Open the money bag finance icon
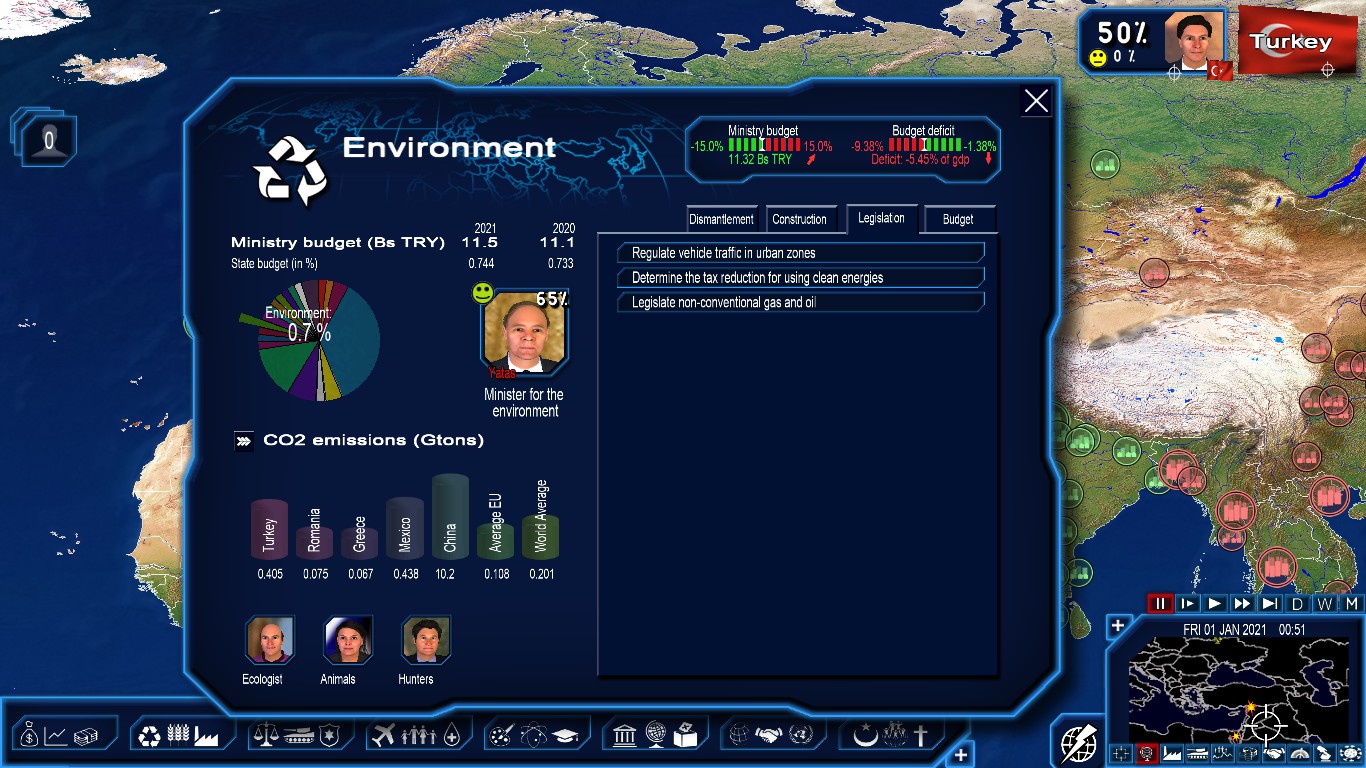Image resolution: width=1366 pixels, height=768 pixels. tap(27, 736)
